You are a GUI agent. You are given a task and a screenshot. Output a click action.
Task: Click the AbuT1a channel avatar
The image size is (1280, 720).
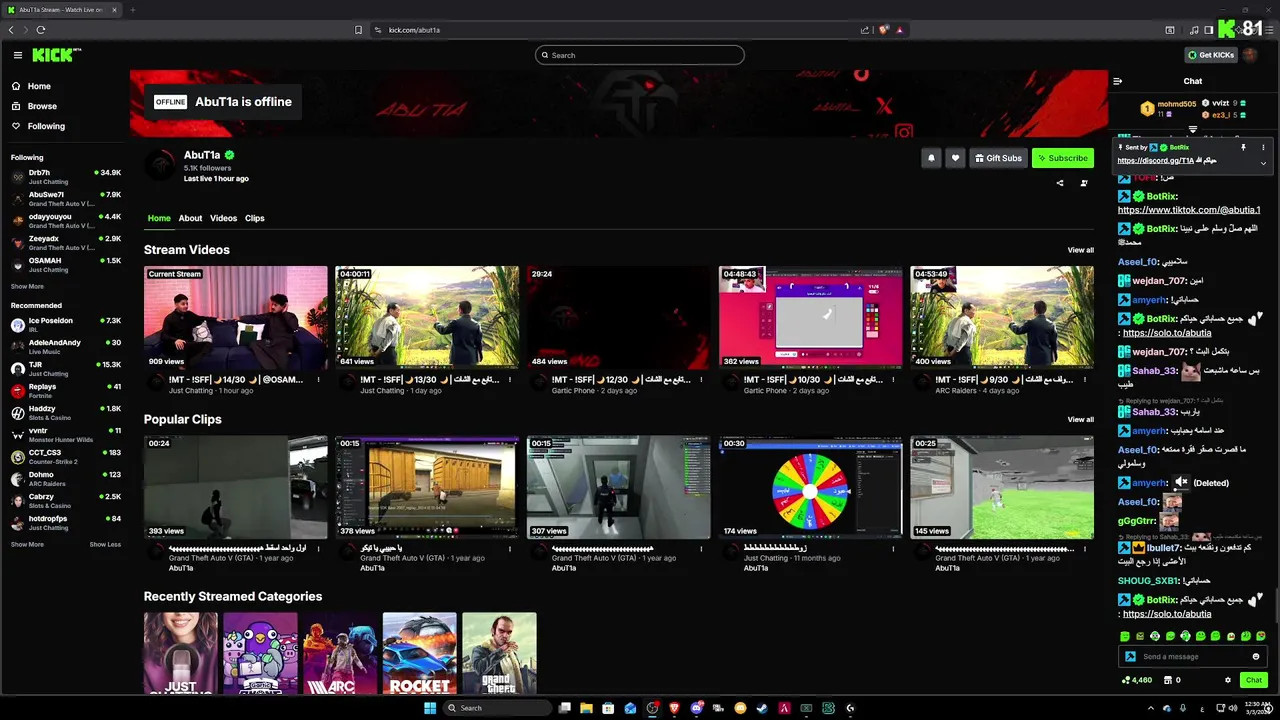click(160, 165)
